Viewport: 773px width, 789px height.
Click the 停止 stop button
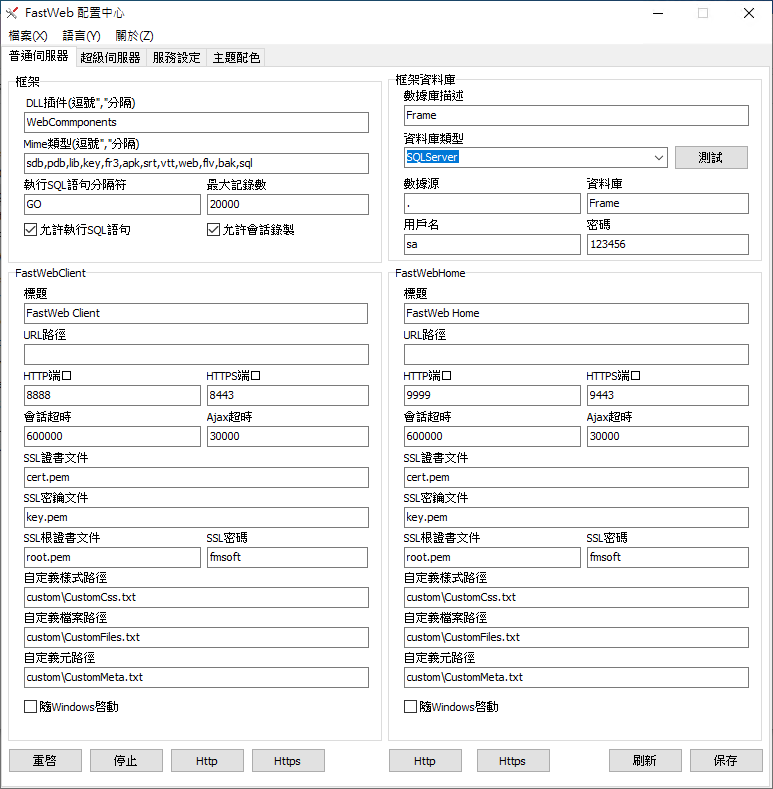[126, 760]
